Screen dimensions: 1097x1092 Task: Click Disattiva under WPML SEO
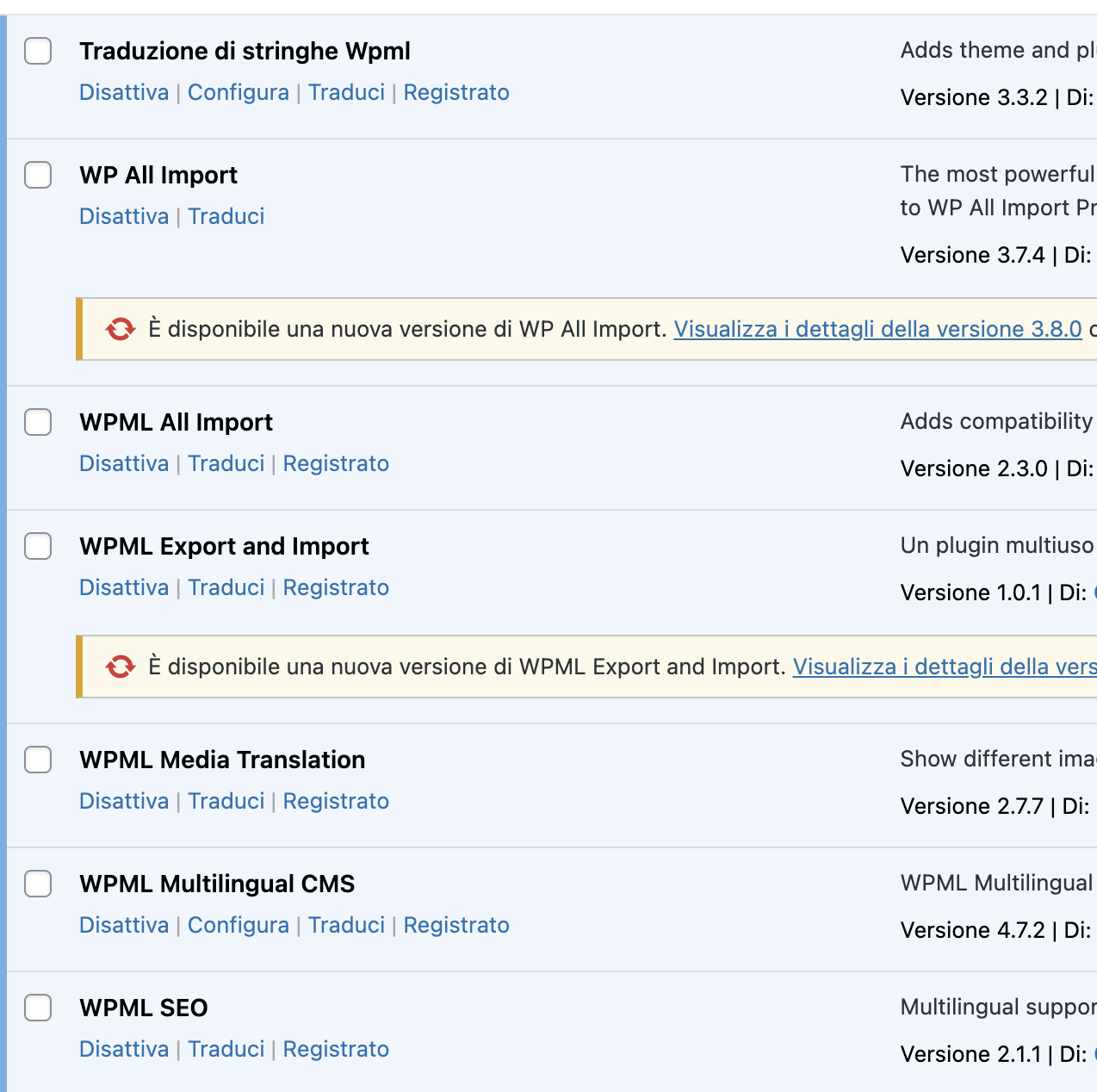pyautogui.click(x=124, y=1049)
